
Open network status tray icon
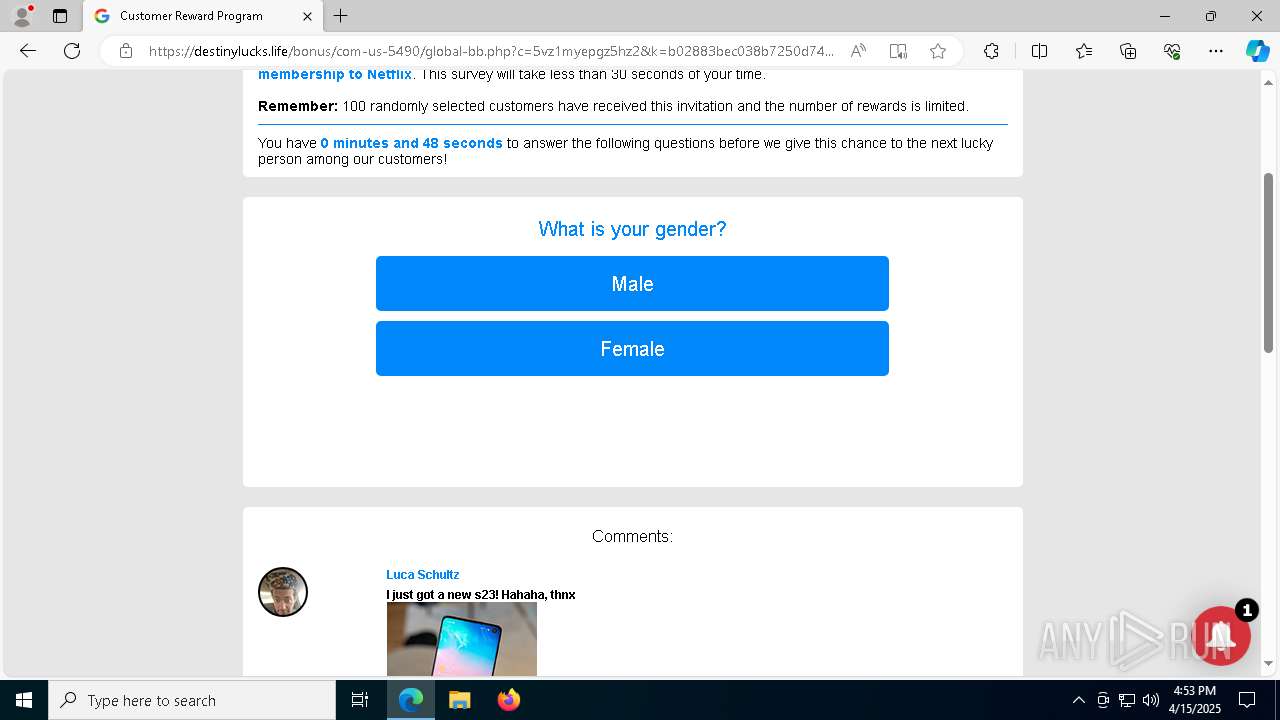[1127, 700]
